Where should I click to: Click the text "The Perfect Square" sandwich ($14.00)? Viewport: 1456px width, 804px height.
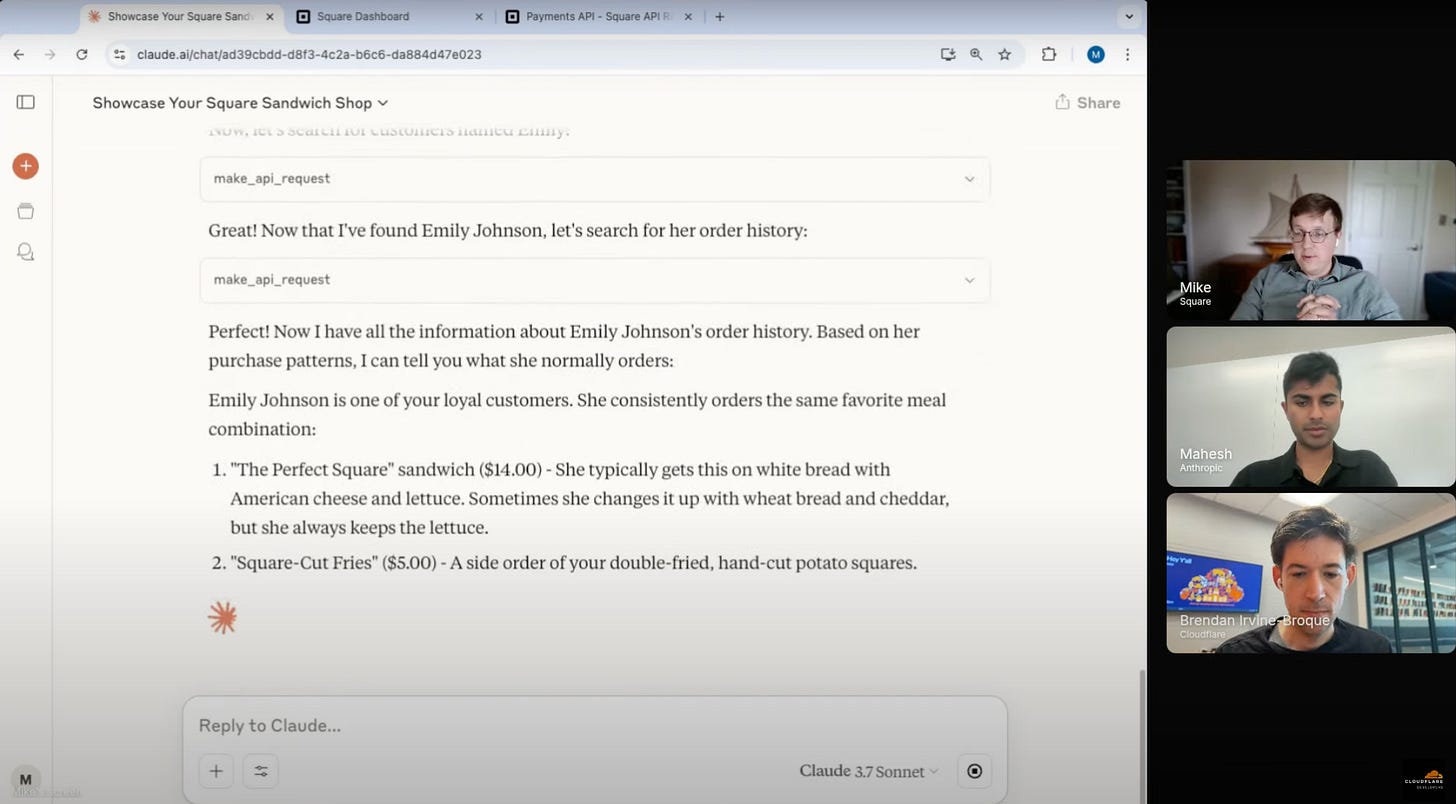[x=386, y=469]
